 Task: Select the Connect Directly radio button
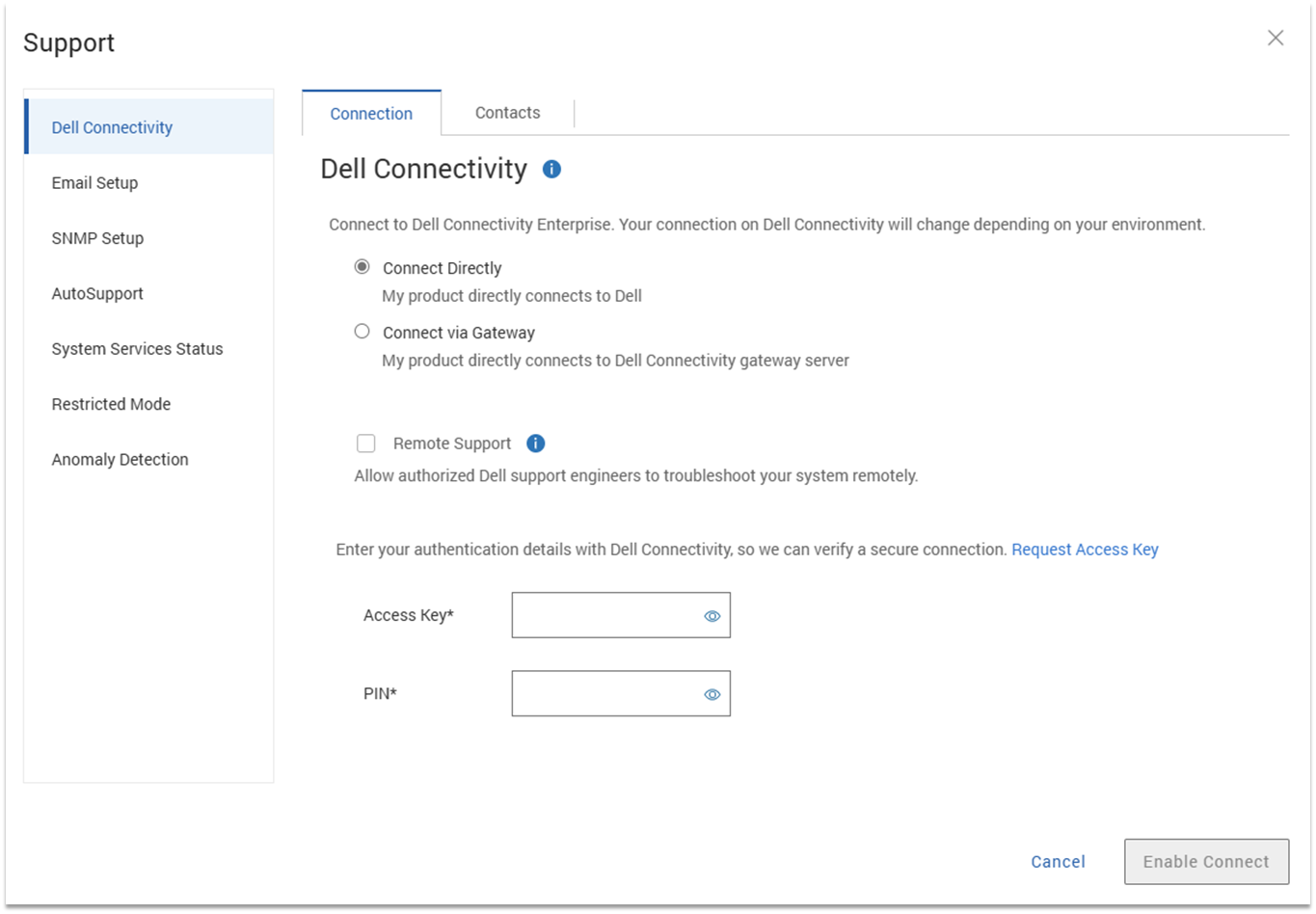(x=363, y=267)
